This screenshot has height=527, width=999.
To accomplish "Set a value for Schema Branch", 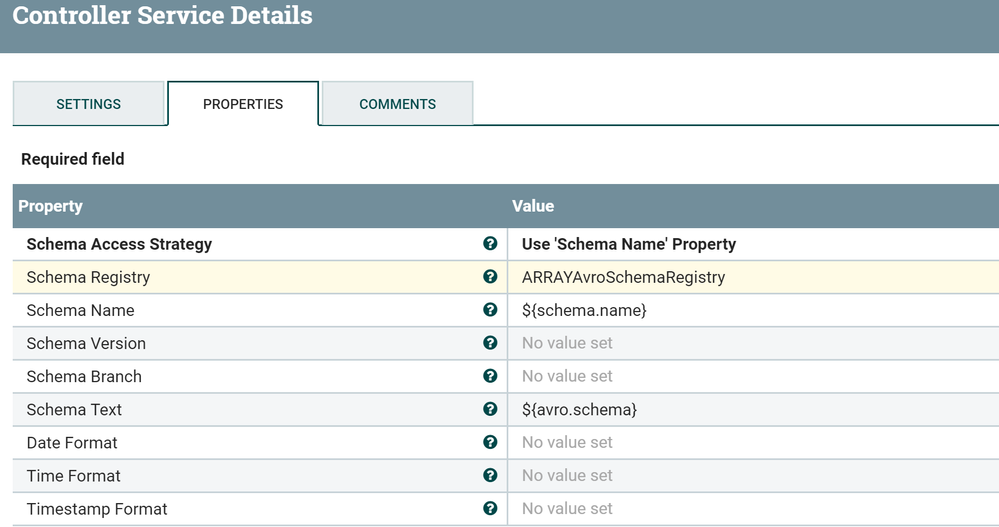I will (567, 376).
